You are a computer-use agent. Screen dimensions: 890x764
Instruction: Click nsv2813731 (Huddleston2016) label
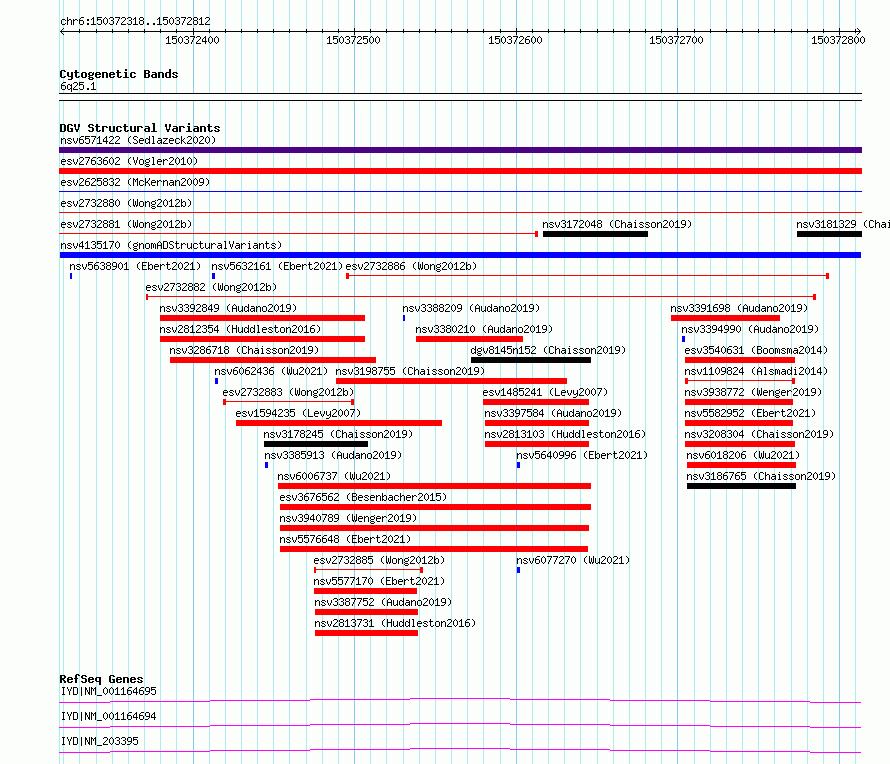395,623
